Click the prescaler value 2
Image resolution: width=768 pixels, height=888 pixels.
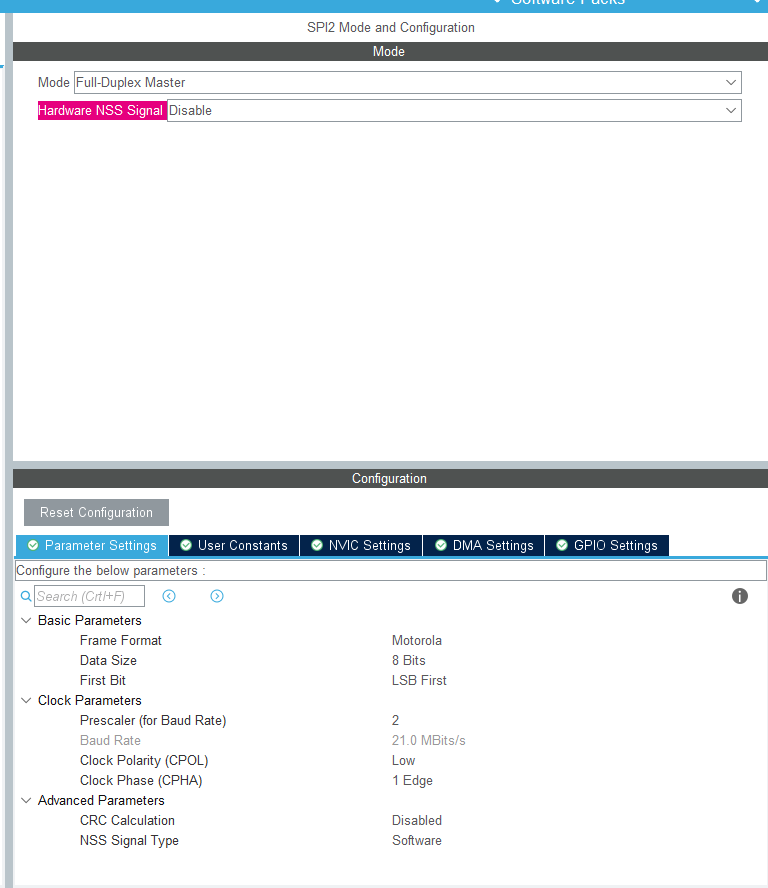coord(395,720)
